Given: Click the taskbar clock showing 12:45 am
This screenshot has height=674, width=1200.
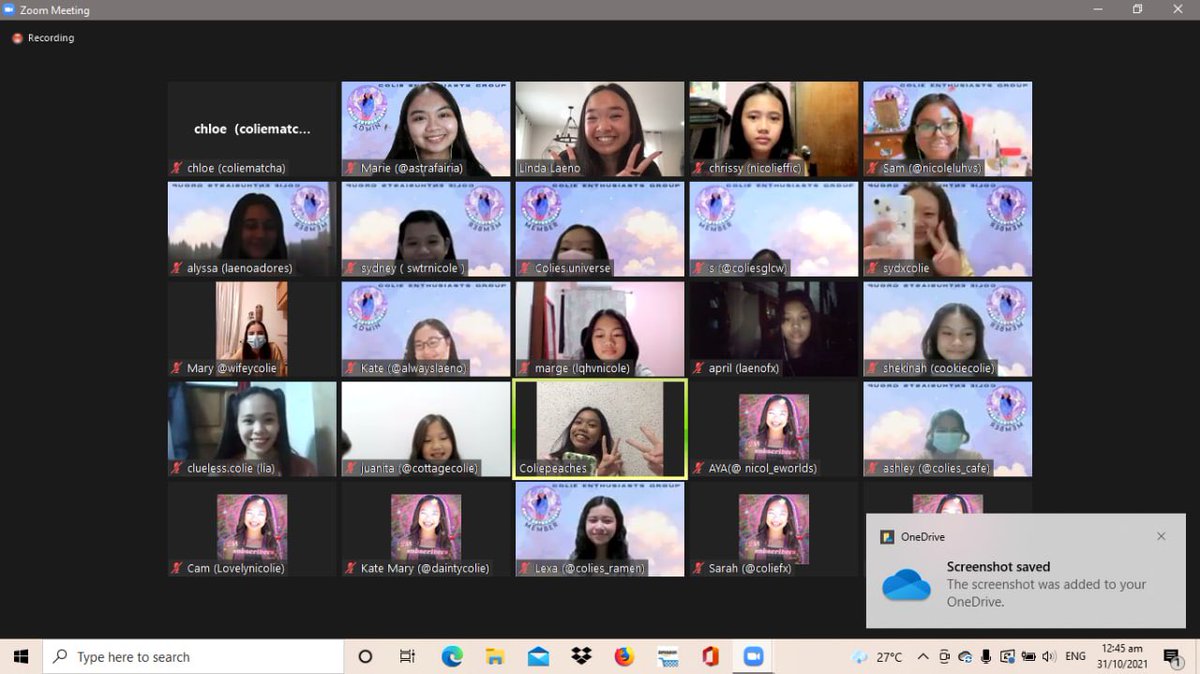Looking at the screenshot, I should click(1121, 656).
